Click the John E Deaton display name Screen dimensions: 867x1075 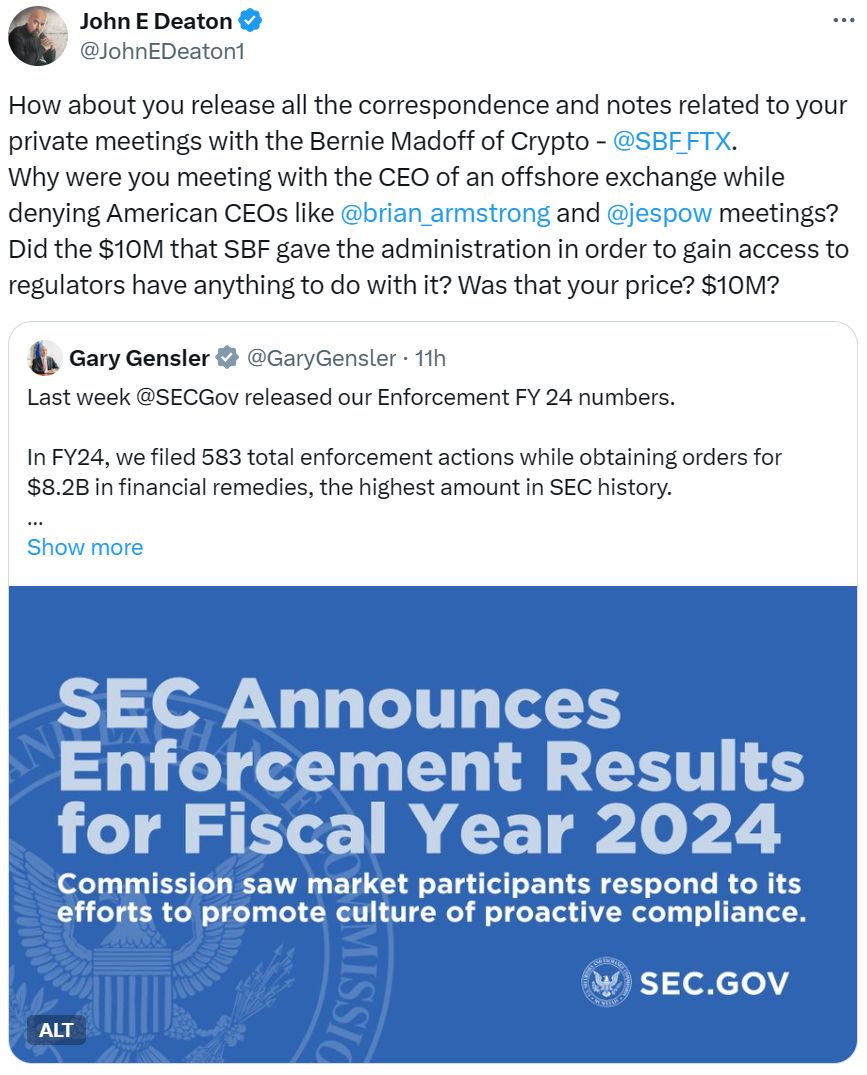(x=156, y=21)
